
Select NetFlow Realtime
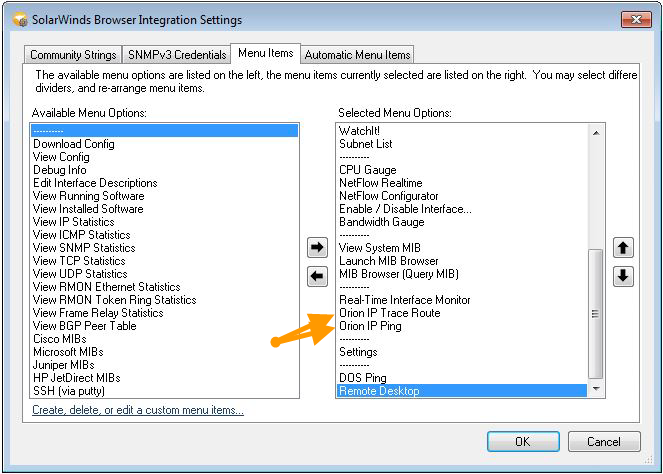pyautogui.click(x=462, y=183)
